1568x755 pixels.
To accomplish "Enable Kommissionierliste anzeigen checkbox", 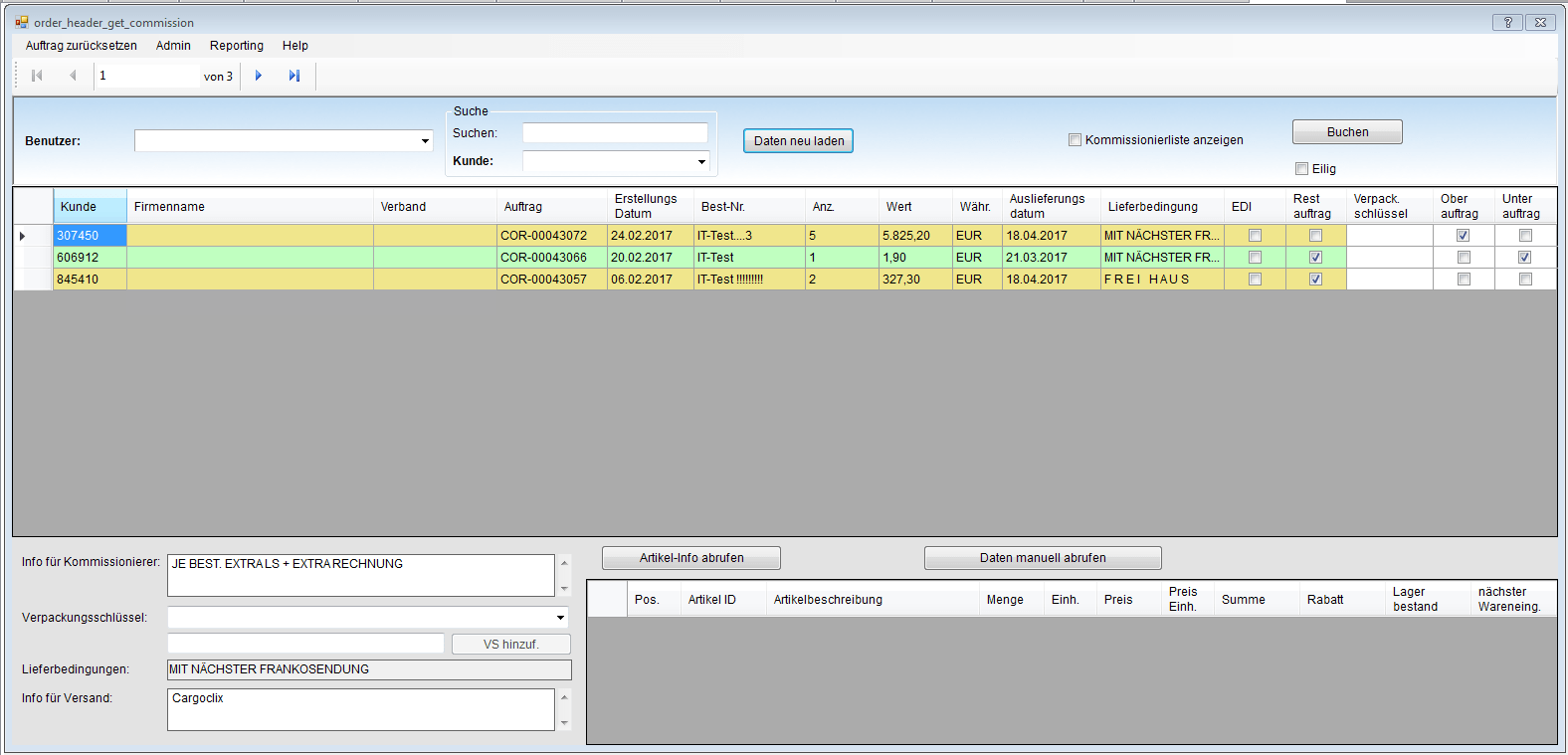I will click(x=1075, y=140).
